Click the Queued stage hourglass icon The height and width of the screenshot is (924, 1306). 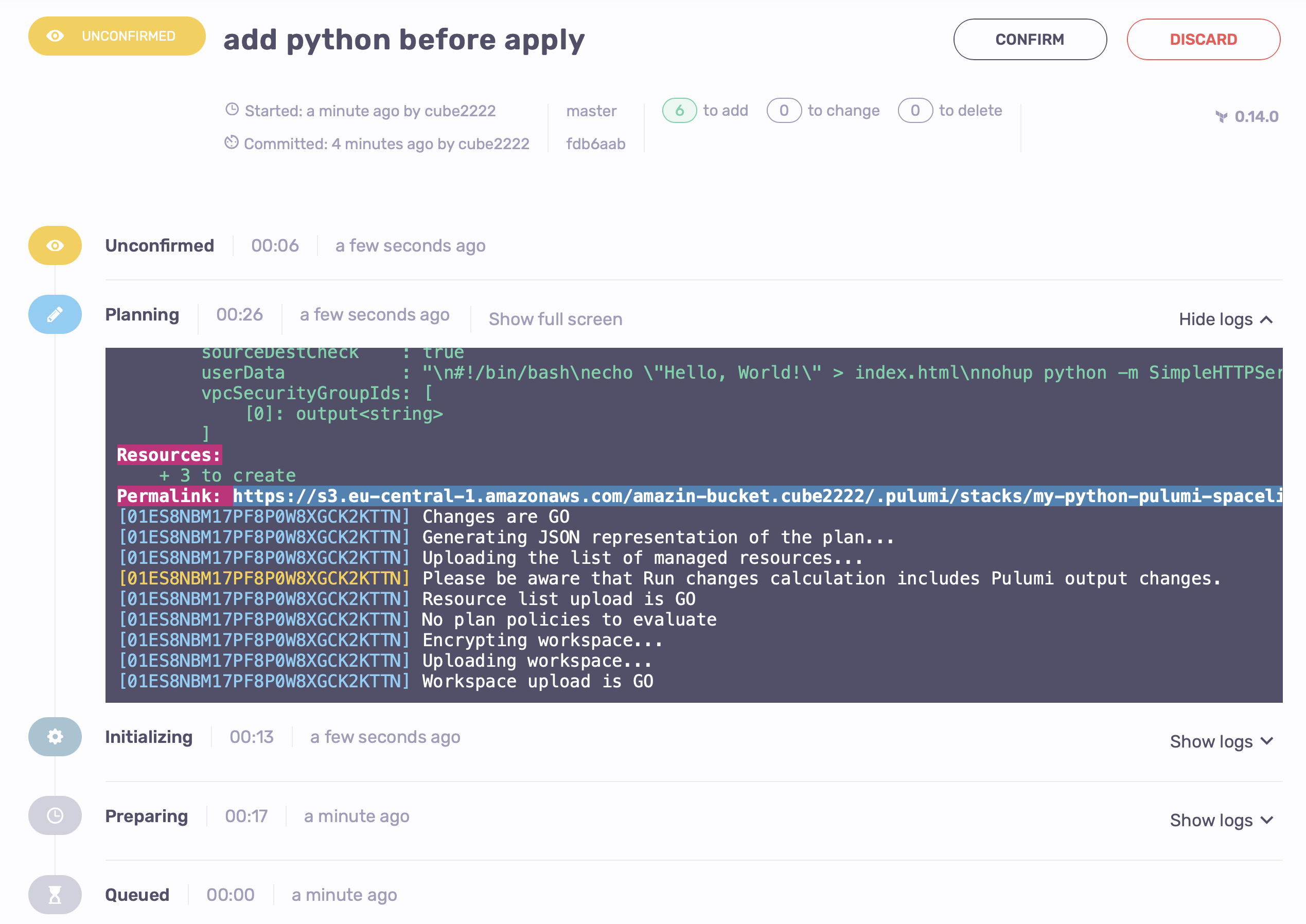(55, 895)
